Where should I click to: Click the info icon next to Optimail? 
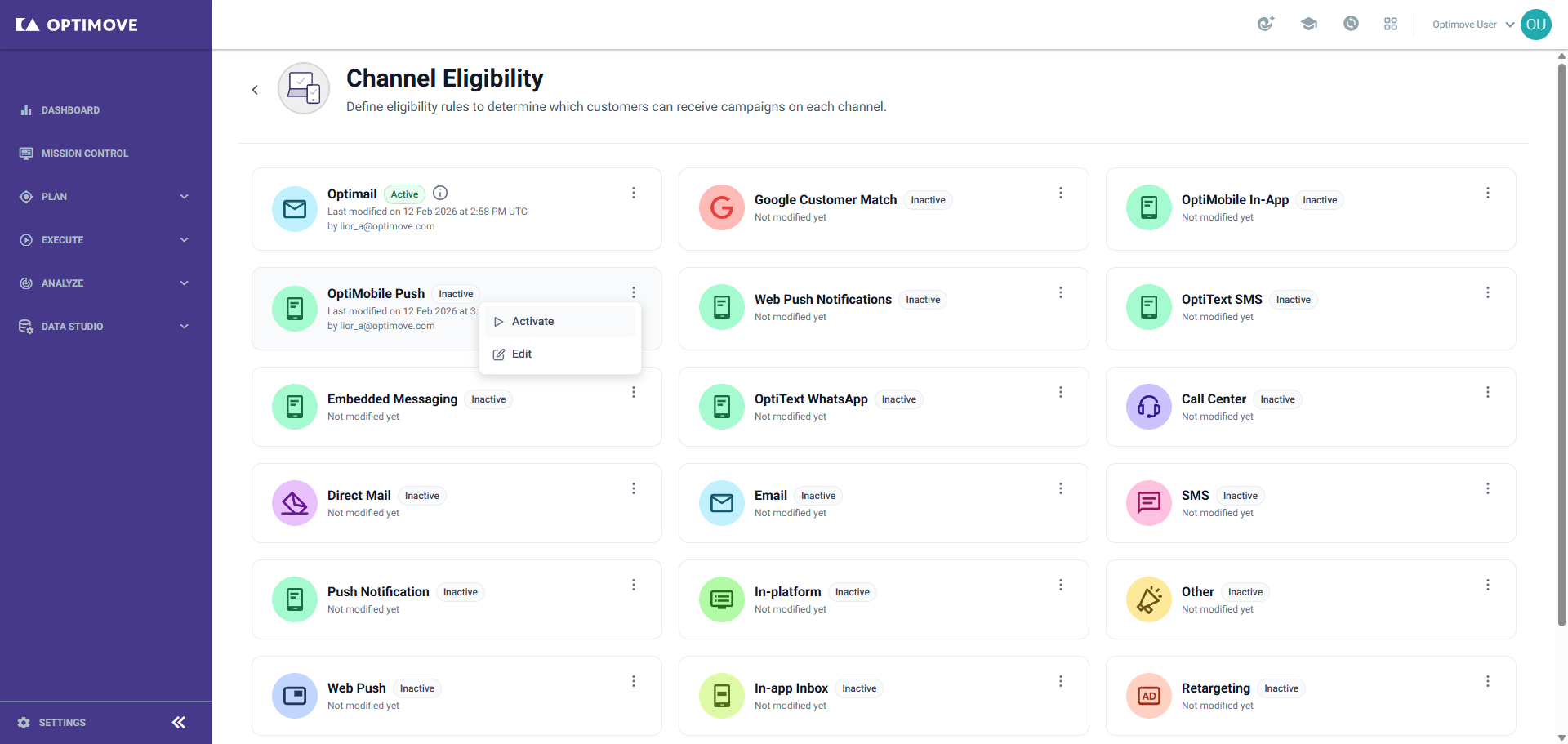440,193
